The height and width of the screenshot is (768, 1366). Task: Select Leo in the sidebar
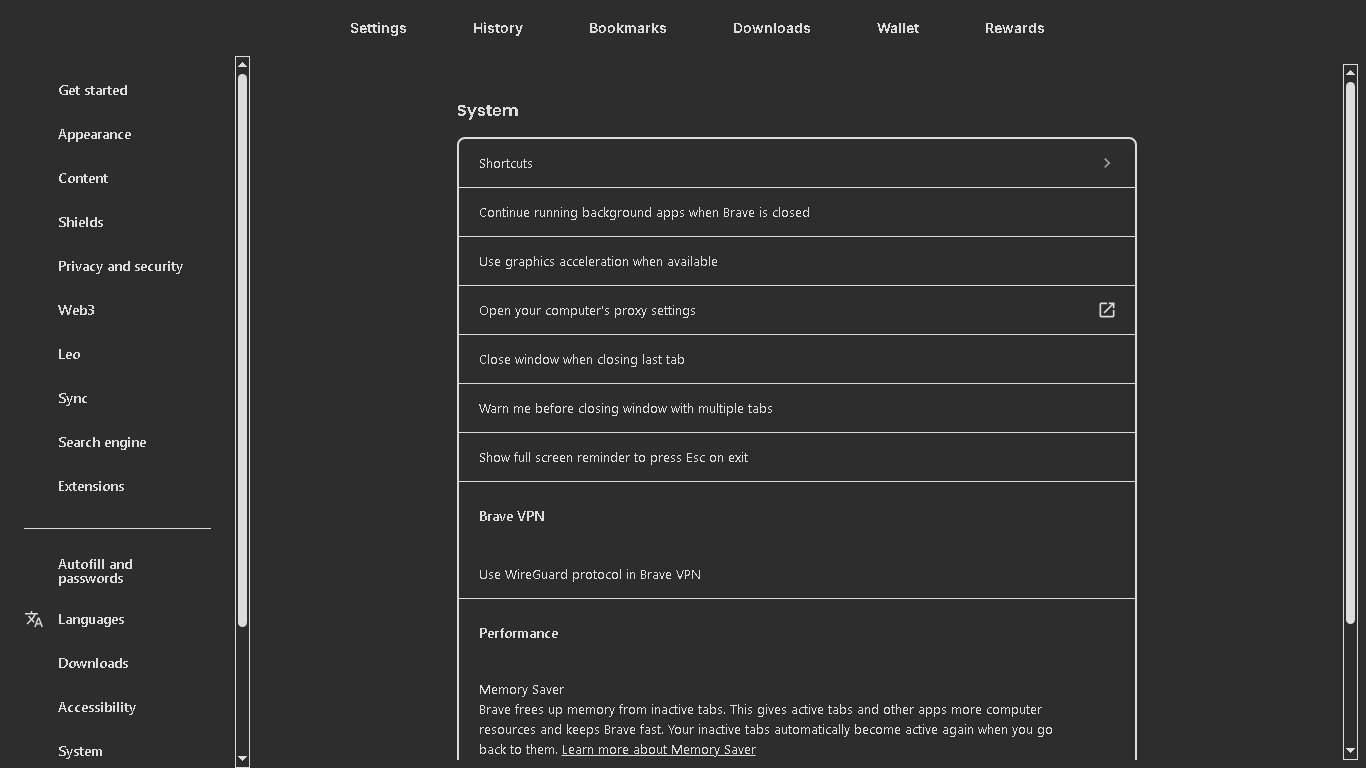69,354
